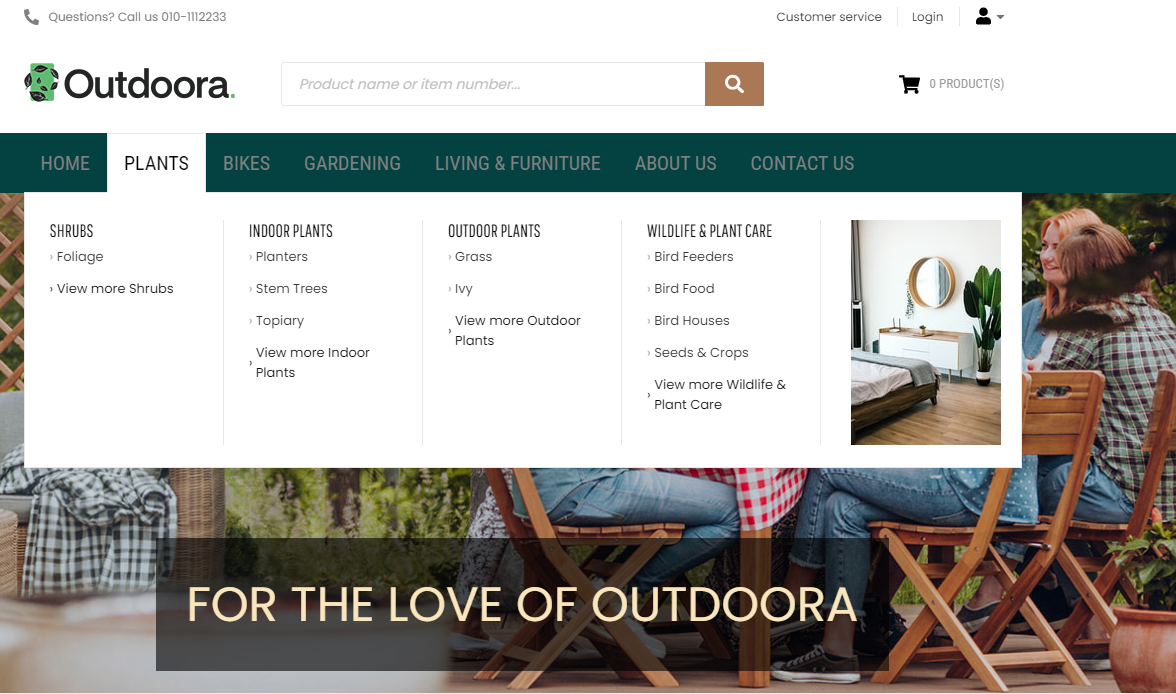Click the bedroom plant promo image
The width and height of the screenshot is (1176, 694).
coord(926,332)
